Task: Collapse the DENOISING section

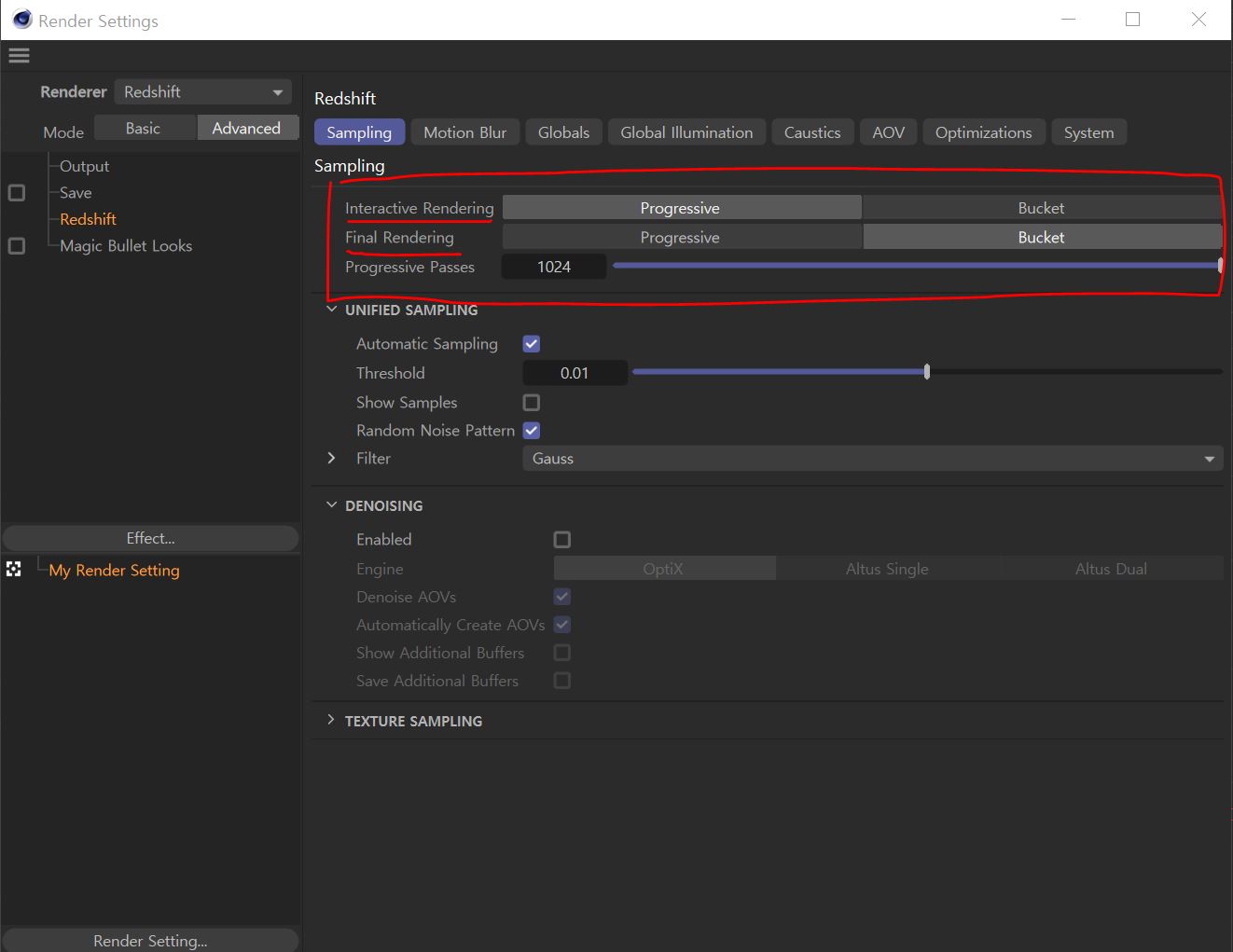Action: [331, 505]
